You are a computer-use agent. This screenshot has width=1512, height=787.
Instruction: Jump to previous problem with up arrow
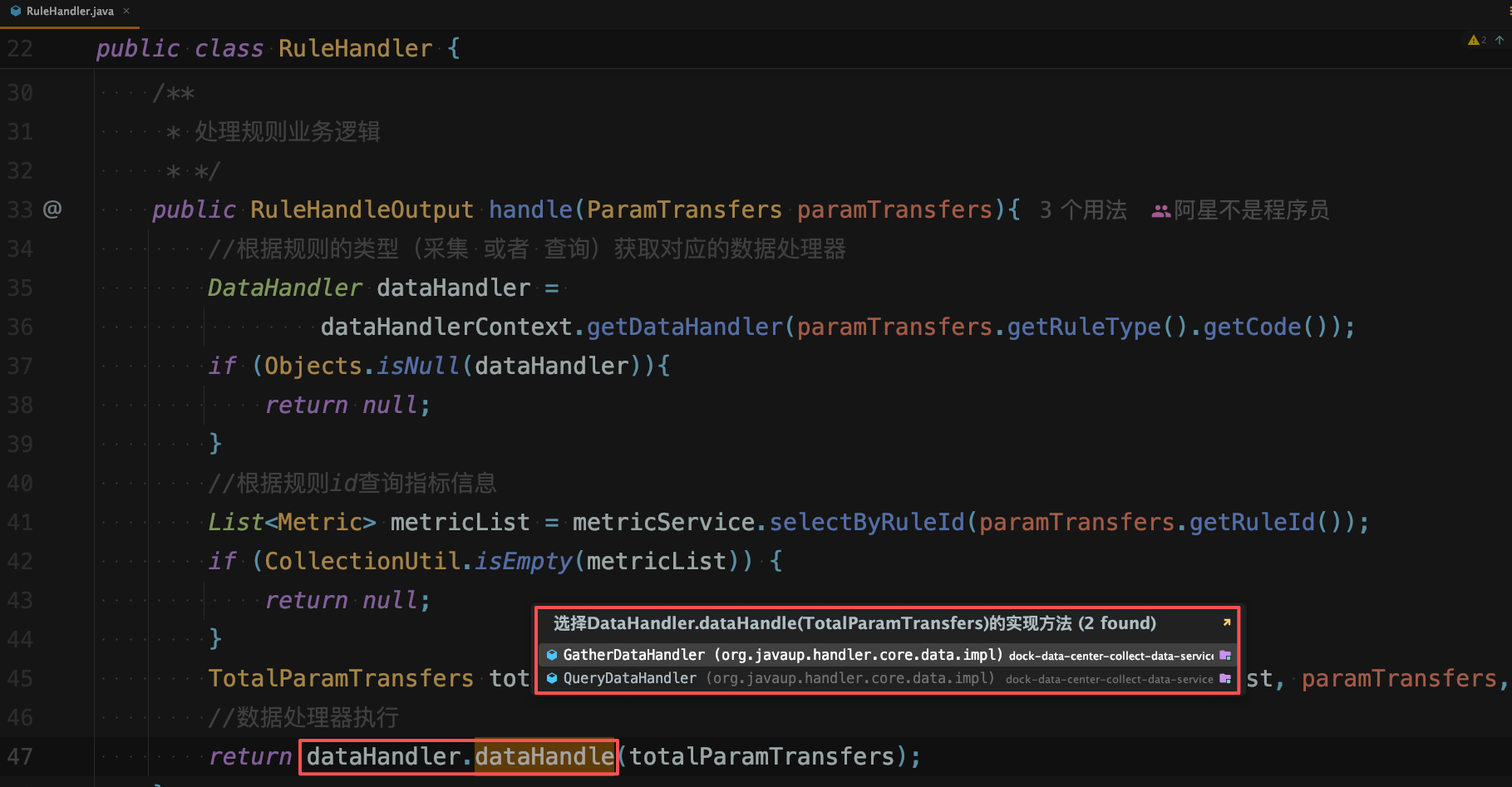(x=1500, y=40)
